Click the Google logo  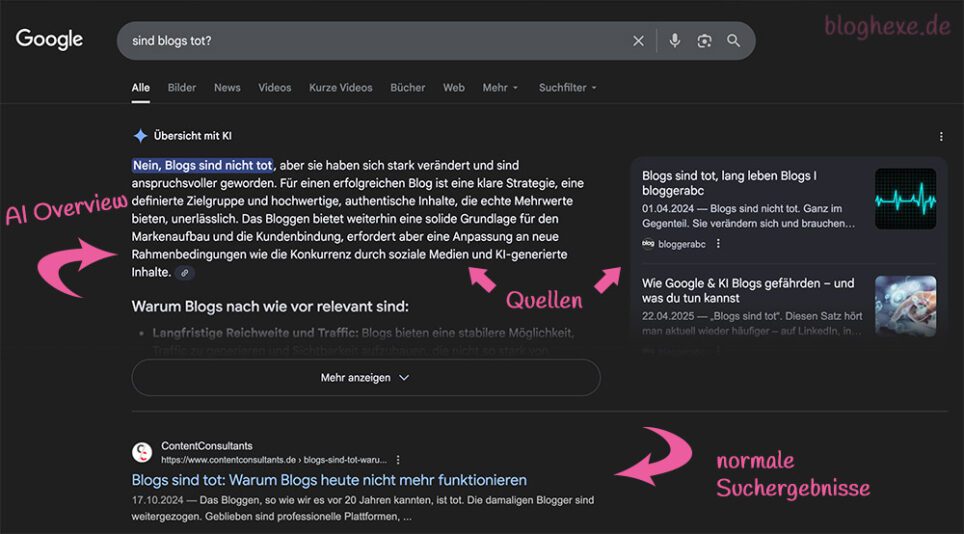pos(49,40)
